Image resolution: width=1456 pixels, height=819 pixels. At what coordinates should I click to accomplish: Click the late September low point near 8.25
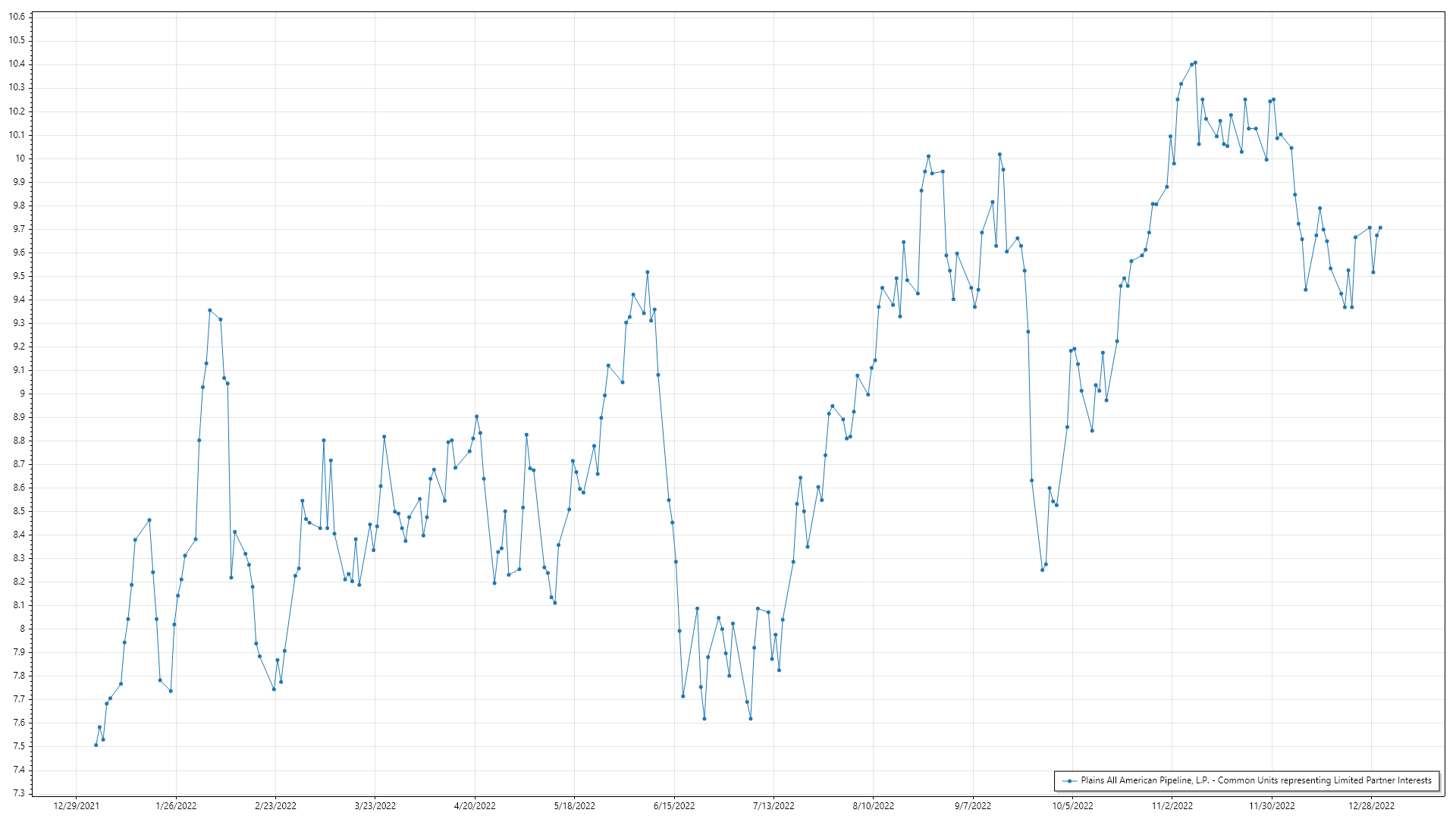[1042, 570]
